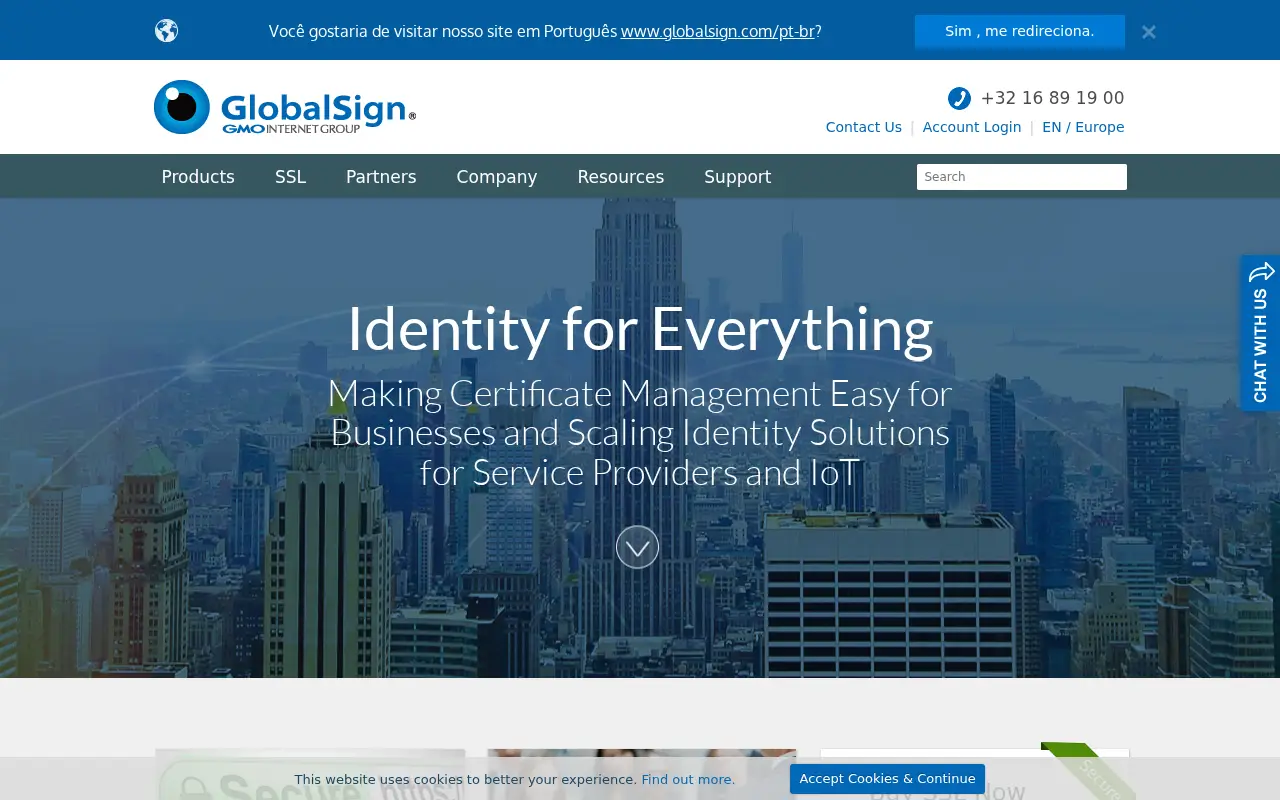
Task: Open the Chat With Us side tab
Action: 1260,333
